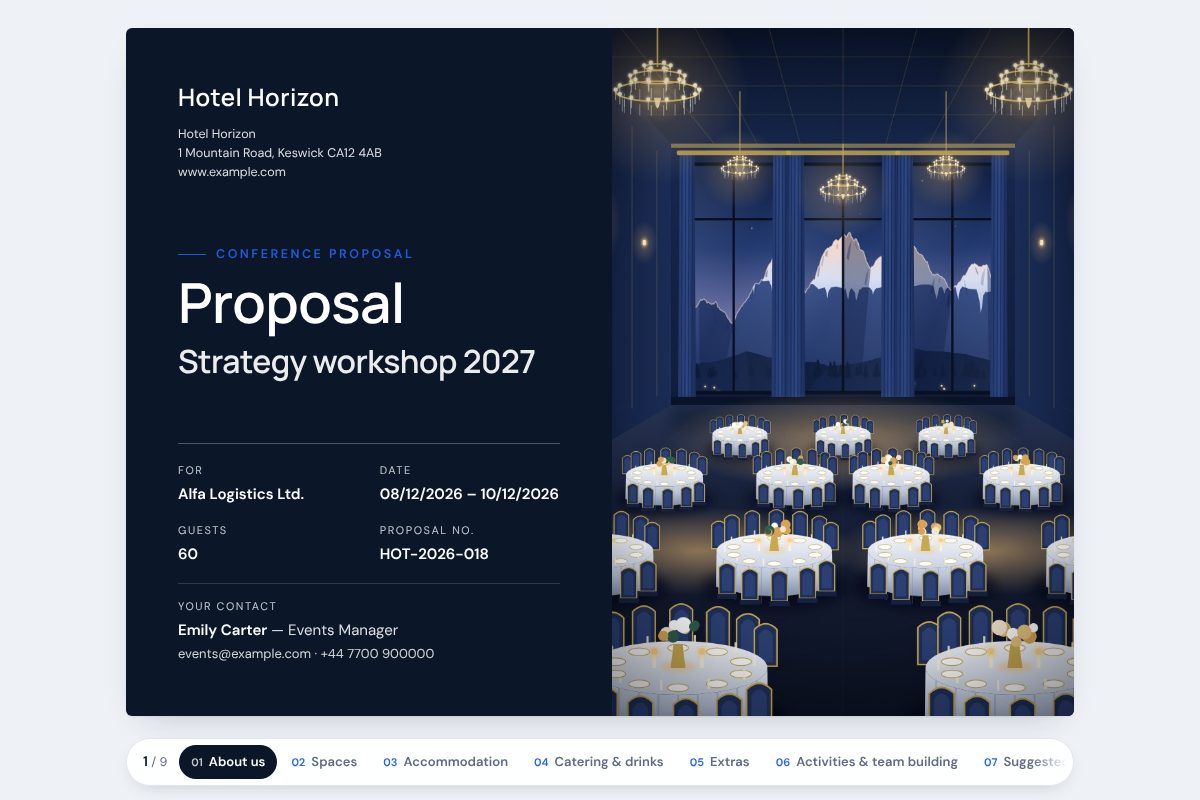This screenshot has width=1200, height=800.
Task: Click the events@example.com contact line
Action: tap(306, 654)
